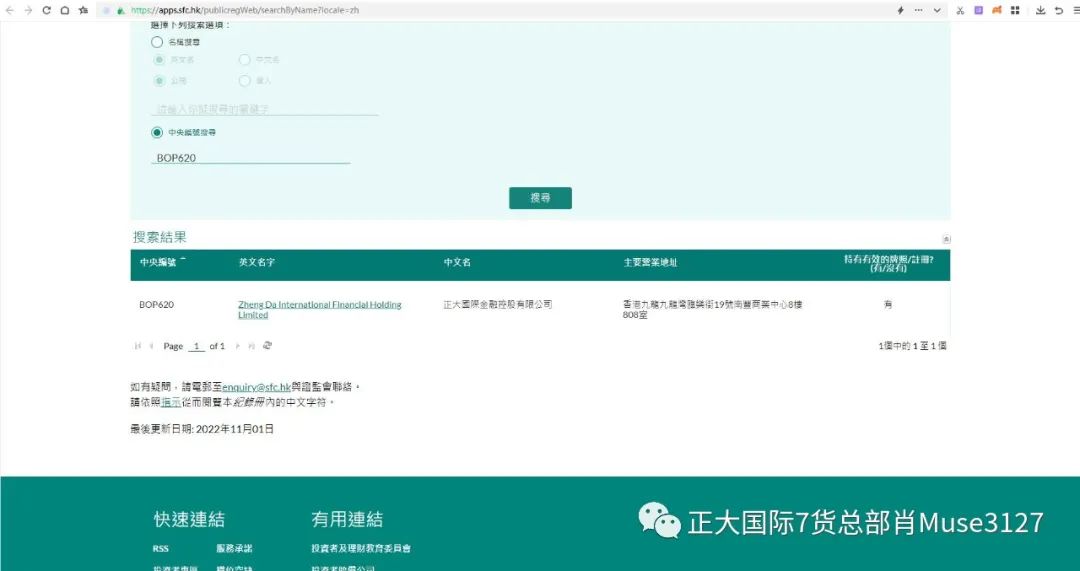Choose the 中文名 radio option
The height and width of the screenshot is (571, 1080).
click(245, 60)
